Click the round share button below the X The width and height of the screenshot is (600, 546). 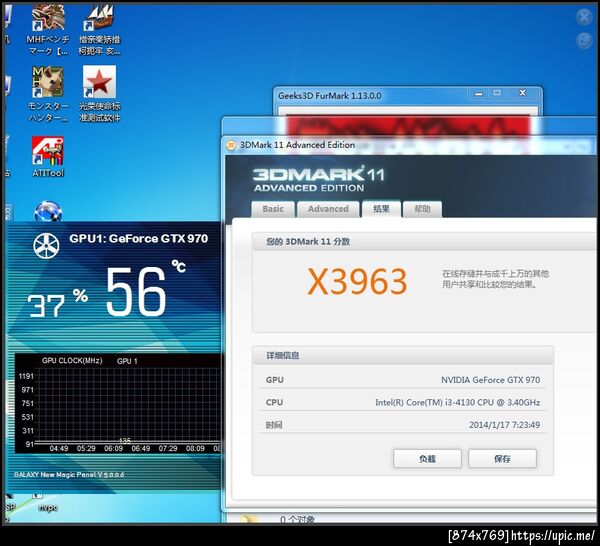tap(584, 40)
